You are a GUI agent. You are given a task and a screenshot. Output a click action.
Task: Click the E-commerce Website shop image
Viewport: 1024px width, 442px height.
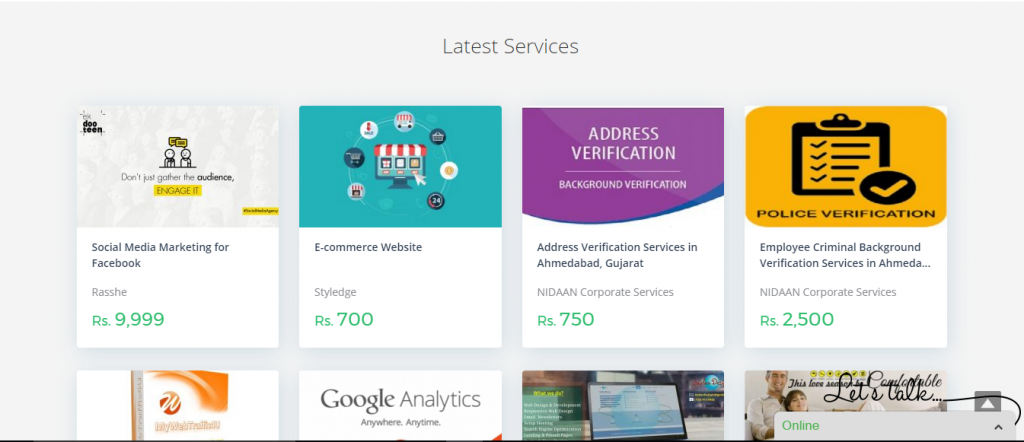(x=400, y=166)
